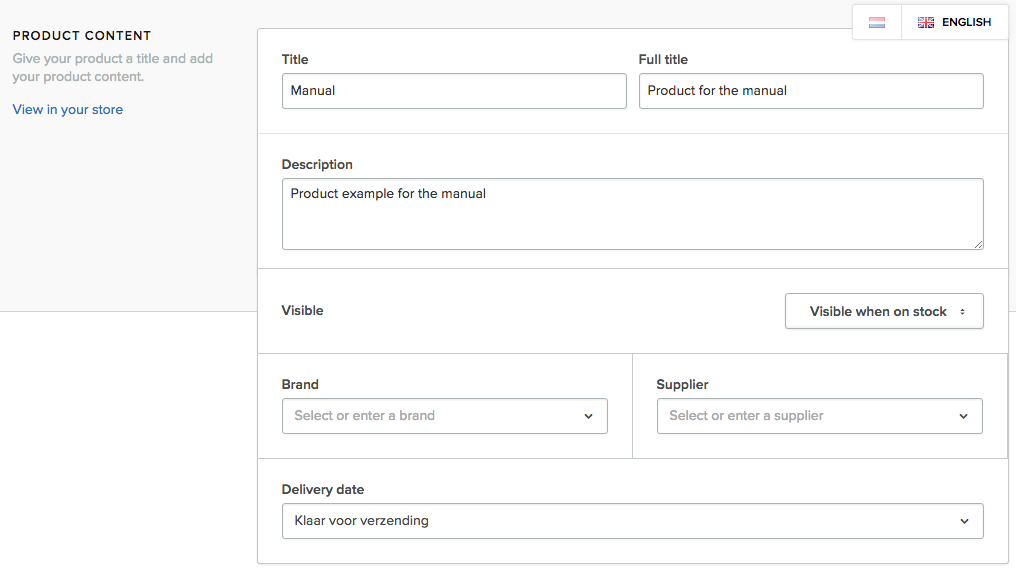Expand the 'Klaar voor verzending' delivery dropdown
The height and width of the screenshot is (568, 1016).
pos(632,521)
